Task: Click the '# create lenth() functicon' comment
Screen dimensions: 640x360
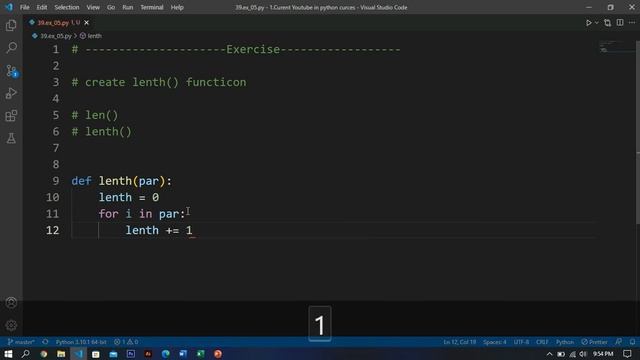Action: coord(159,82)
